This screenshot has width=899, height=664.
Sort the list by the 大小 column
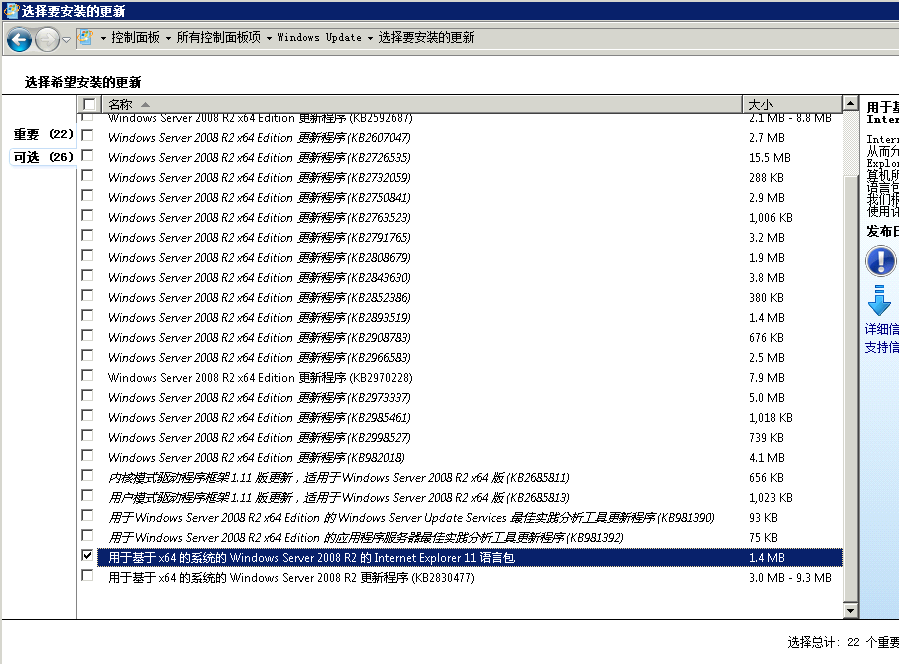coord(792,104)
